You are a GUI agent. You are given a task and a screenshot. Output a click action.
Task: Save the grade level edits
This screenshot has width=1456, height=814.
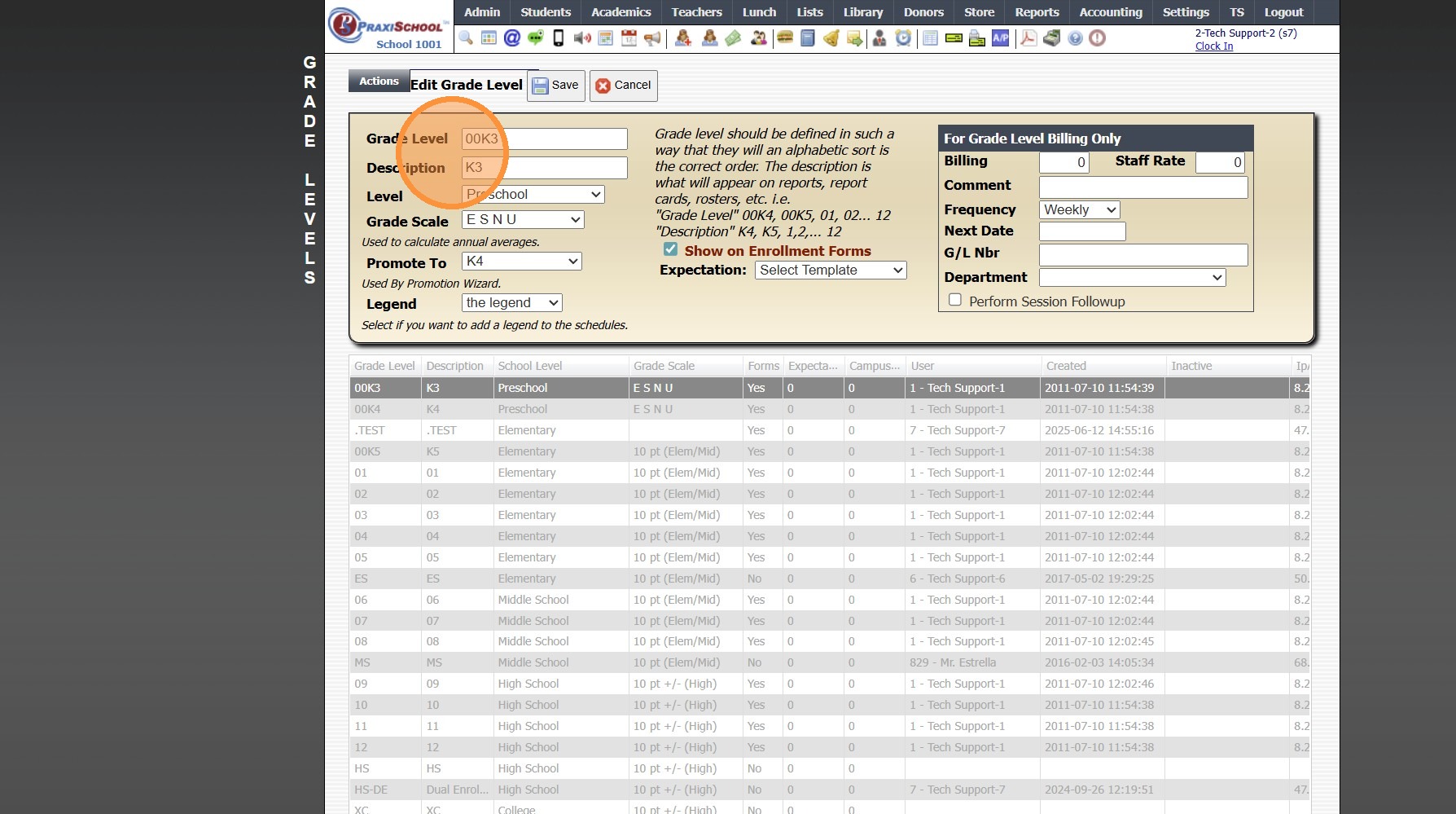coord(556,86)
